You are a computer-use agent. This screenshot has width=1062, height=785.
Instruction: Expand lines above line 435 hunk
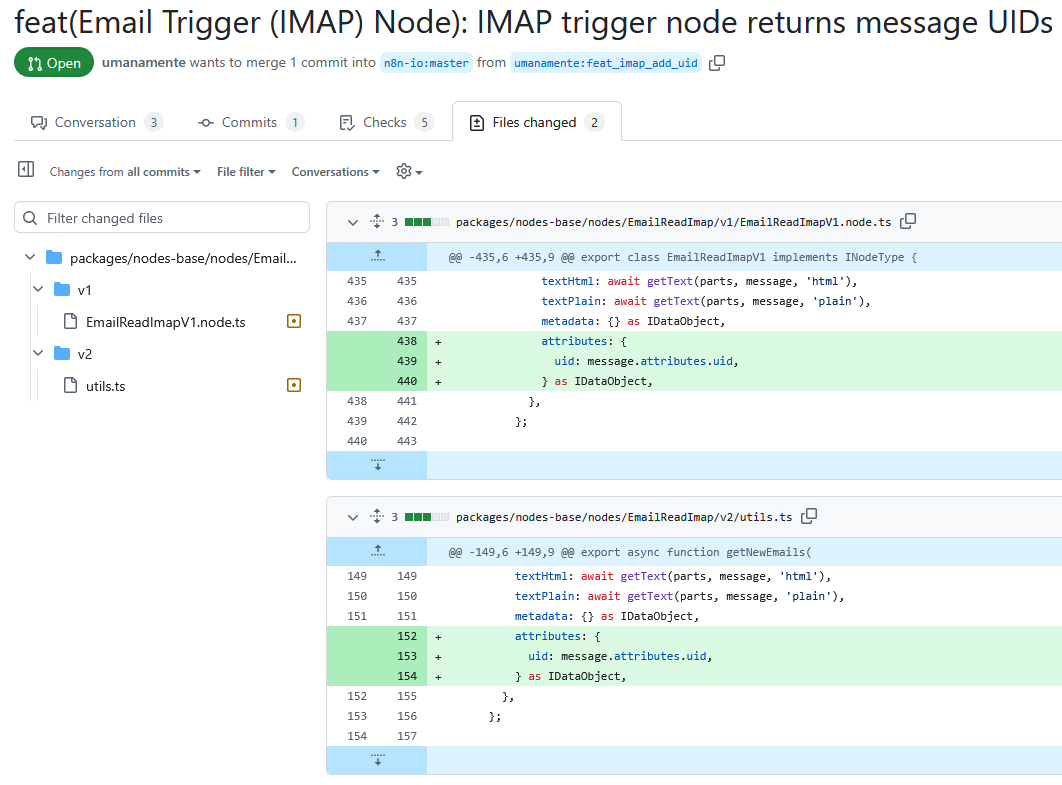click(377, 256)
